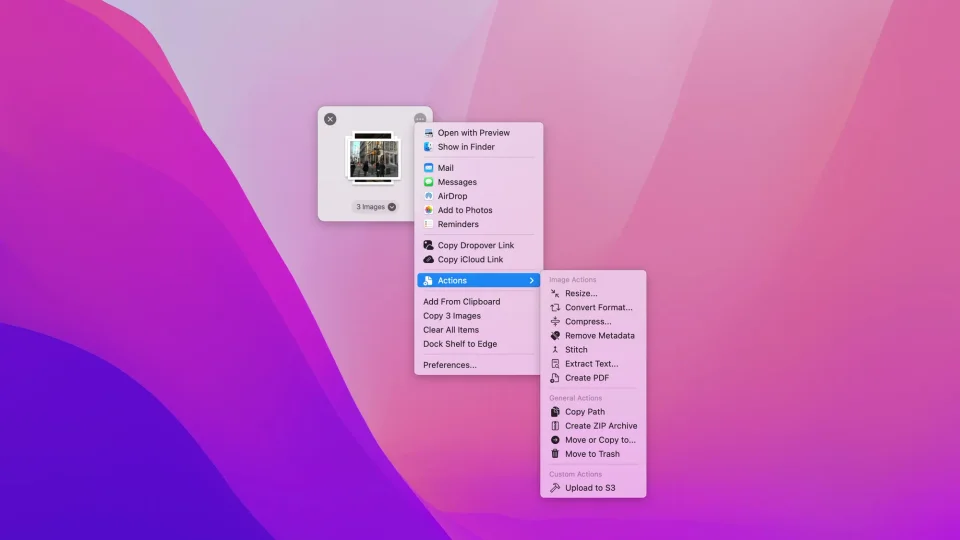Viewport: 960px width, 540px height.
Task: Select Remove Metadata action
Action: [599, 336]
